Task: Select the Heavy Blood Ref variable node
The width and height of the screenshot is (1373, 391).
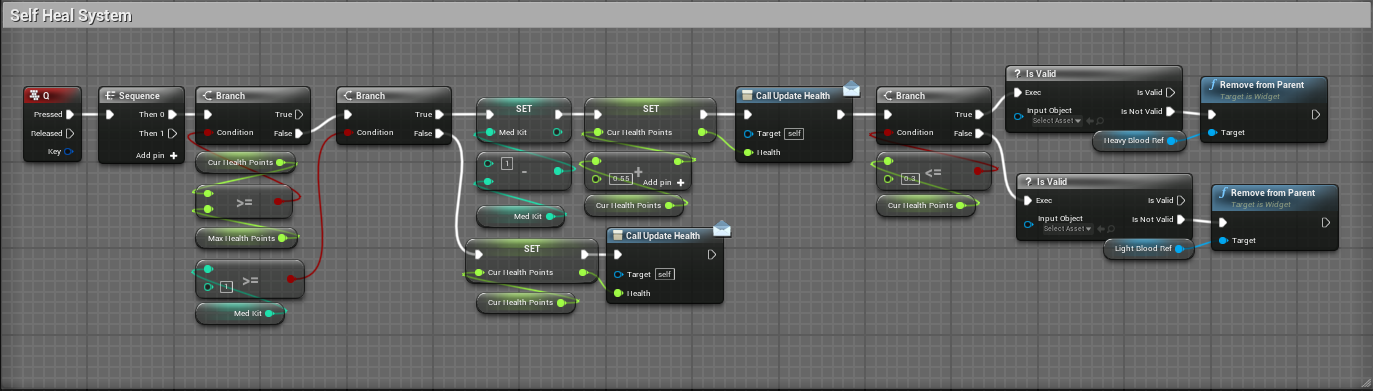Action: (1139, 141)
